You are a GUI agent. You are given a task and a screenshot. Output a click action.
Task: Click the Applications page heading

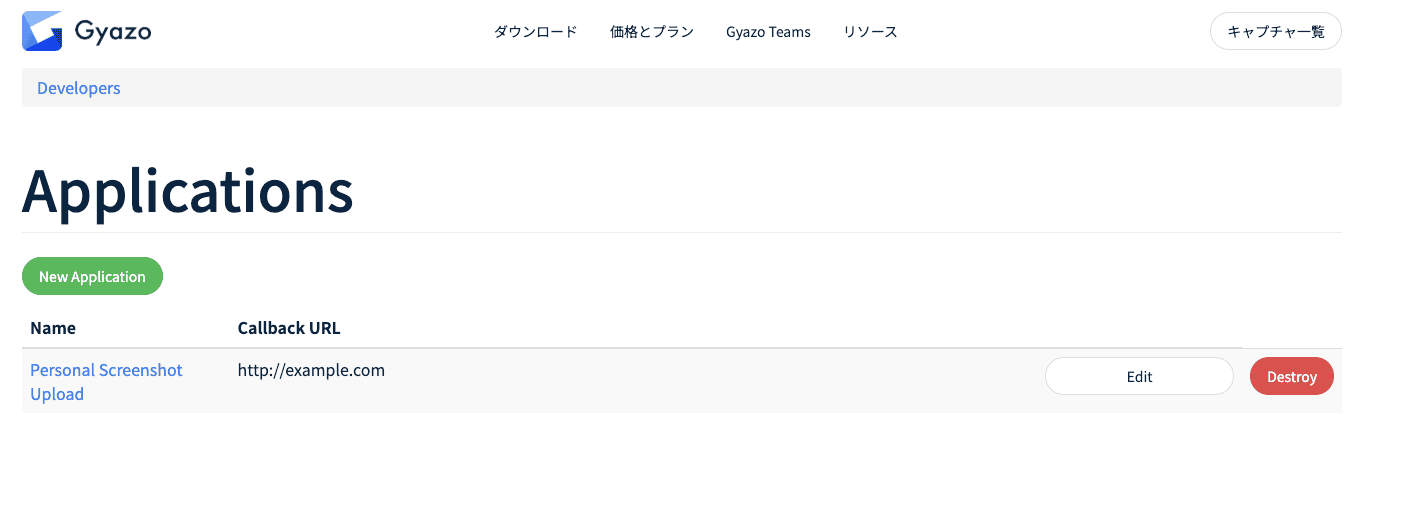[x=188, y=190]
